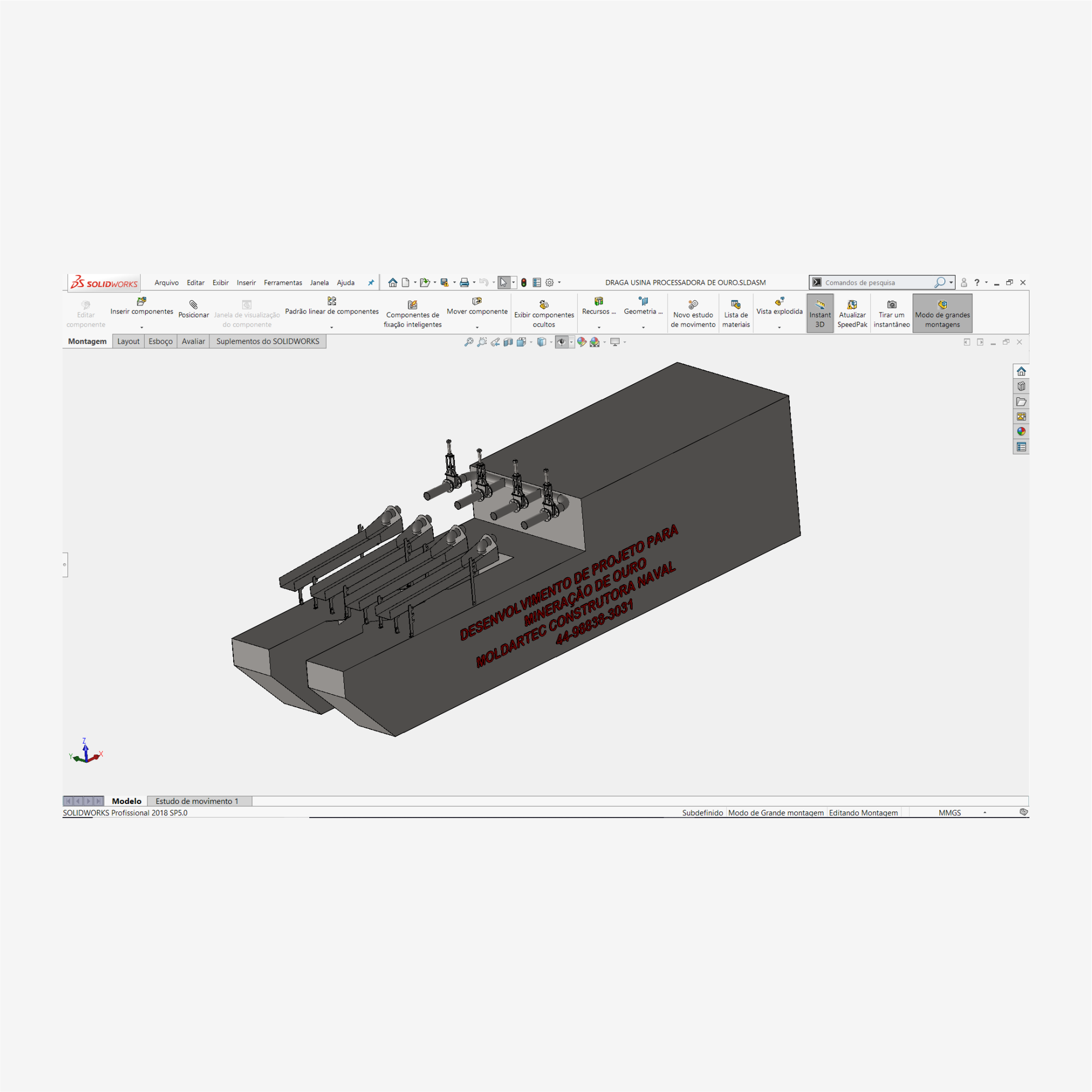The image size is (1092, 1092).
Task: Click the Vista explodida tool
Action: click(x=779, y=307)
